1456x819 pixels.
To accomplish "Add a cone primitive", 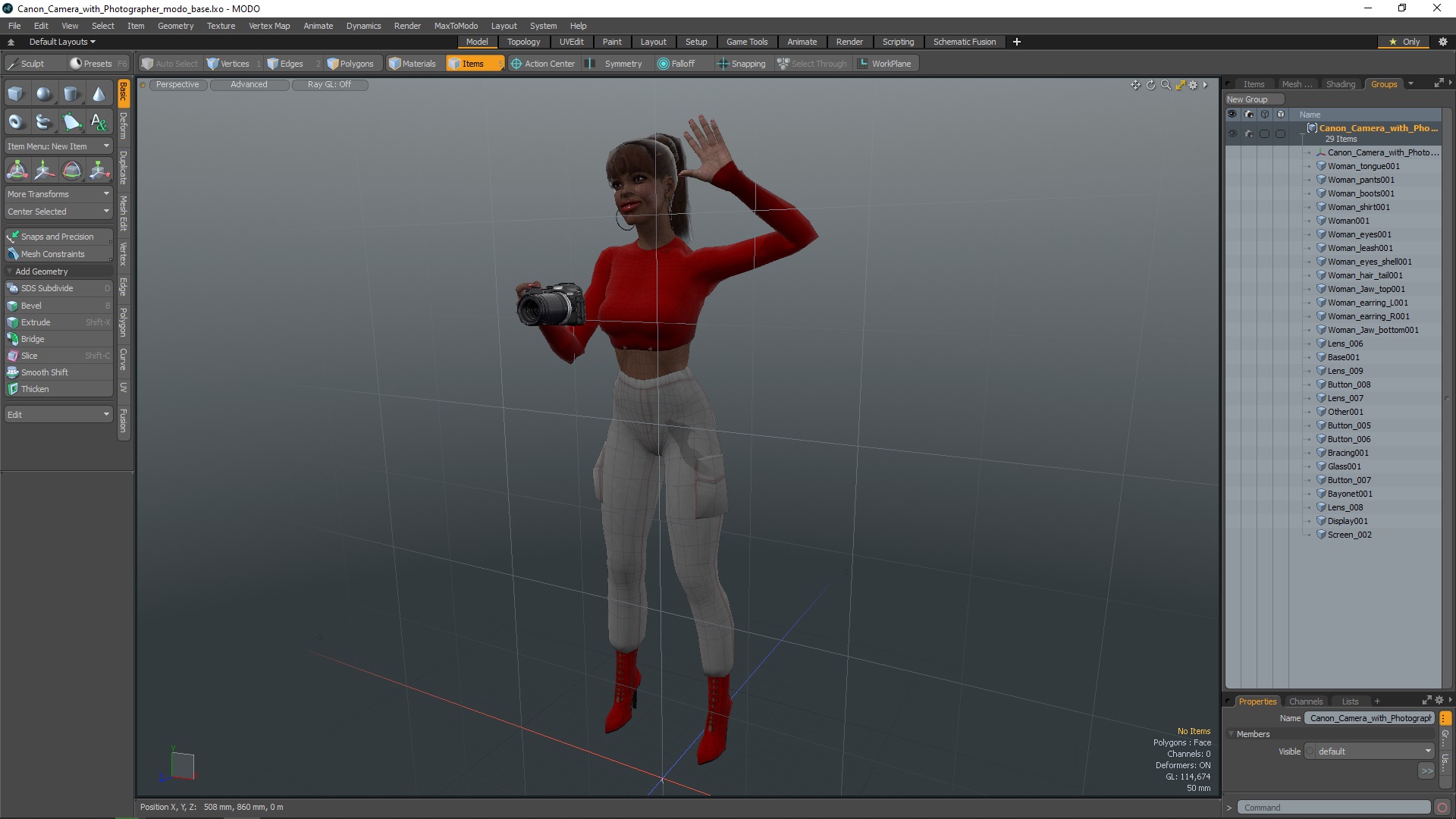I will 99,94.
